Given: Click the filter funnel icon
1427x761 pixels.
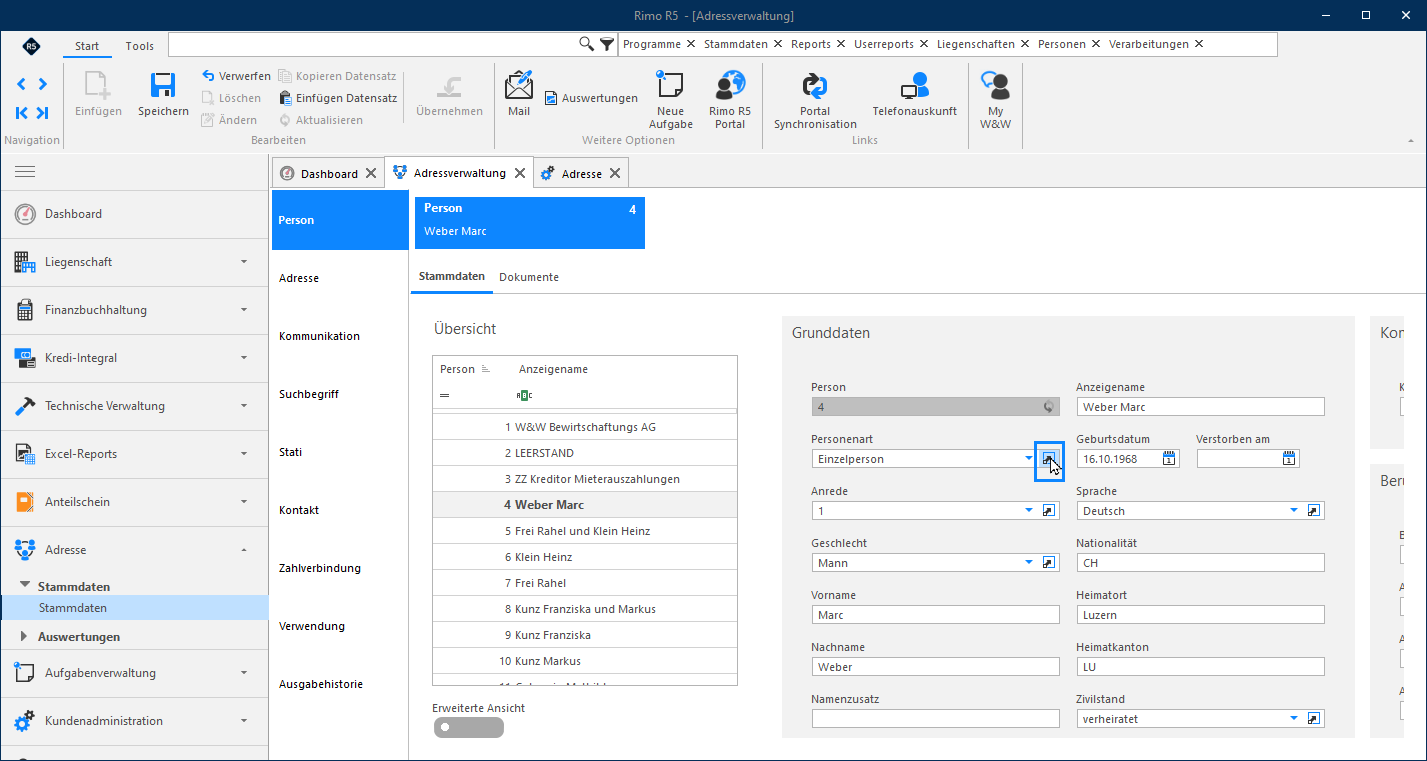Looking at the screenshot, I should coord(607,44).
